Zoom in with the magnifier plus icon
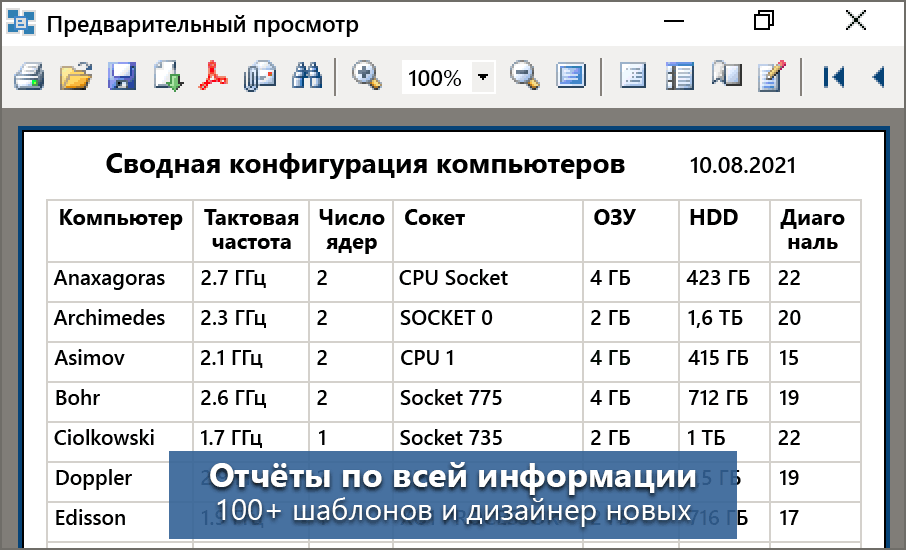The height and width of the screenshot is (550, 906). [367, 77]
